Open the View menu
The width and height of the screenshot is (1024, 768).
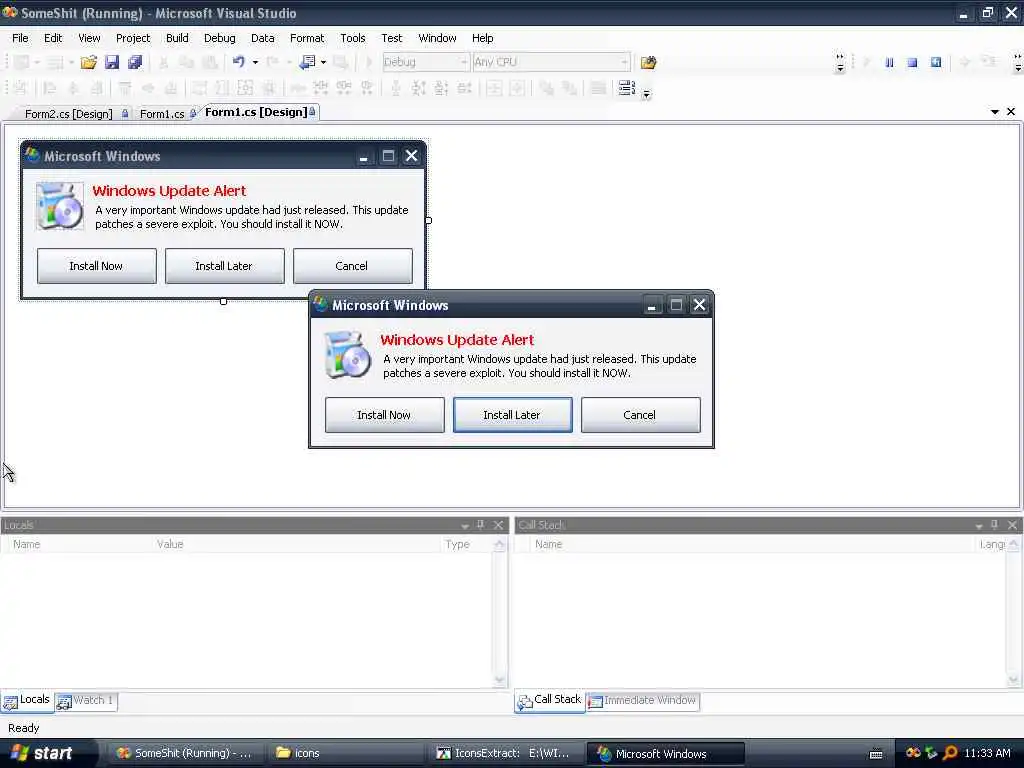(89, 38)
